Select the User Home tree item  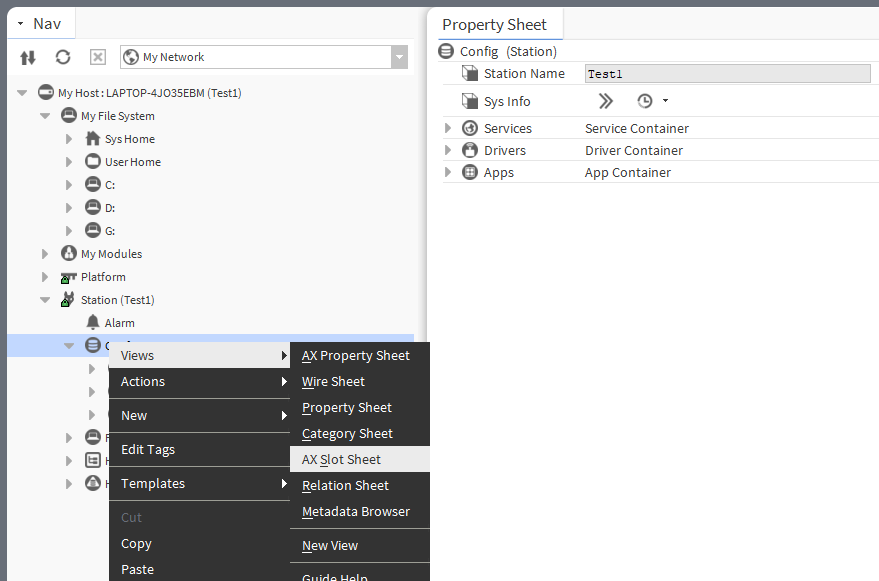[x=132, y=162]
